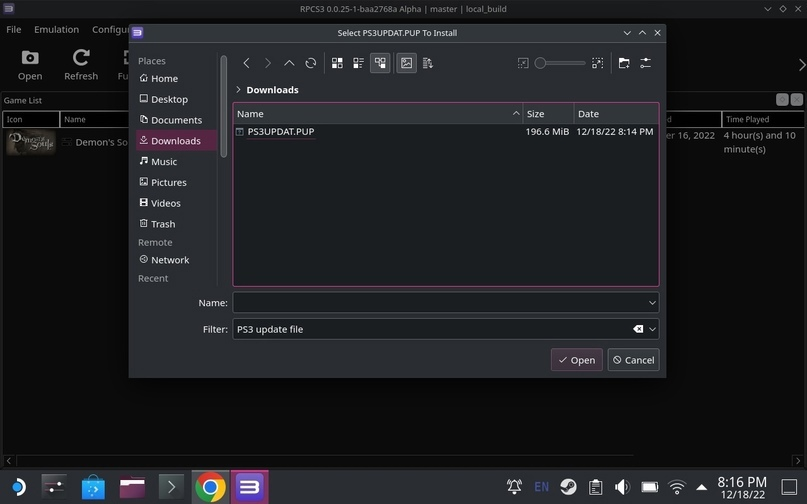This screenshot has width=807, height=504.
Task: Open the Steam tray icon
Action: coord(568,486)
